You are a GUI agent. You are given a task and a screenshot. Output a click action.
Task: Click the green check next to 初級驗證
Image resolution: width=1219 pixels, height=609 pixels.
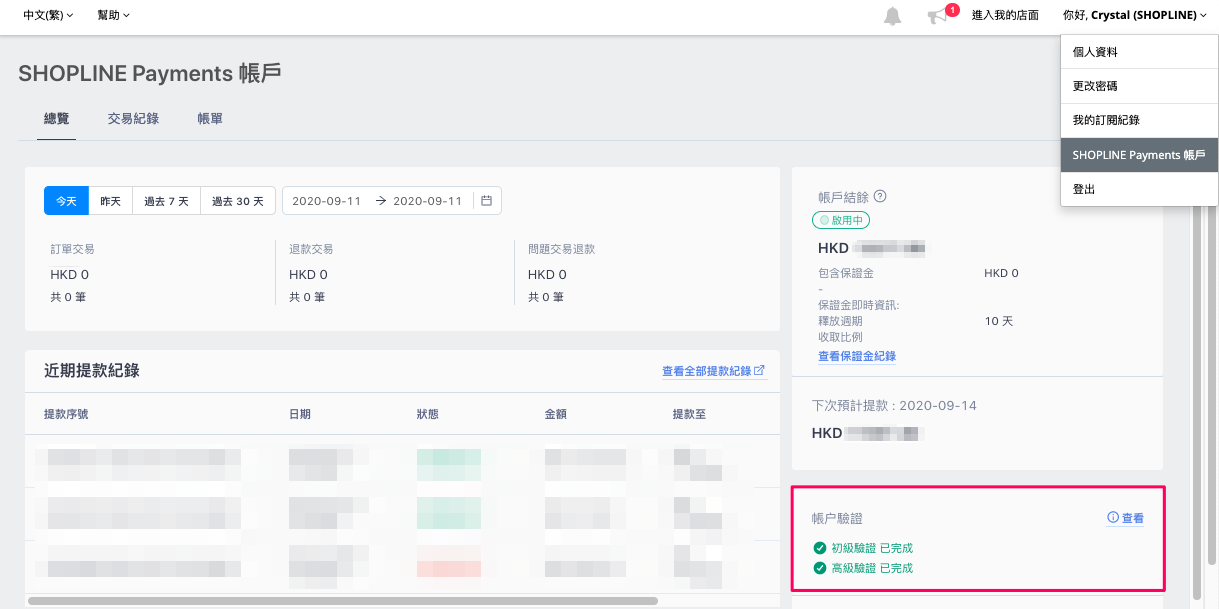[820, 548]
